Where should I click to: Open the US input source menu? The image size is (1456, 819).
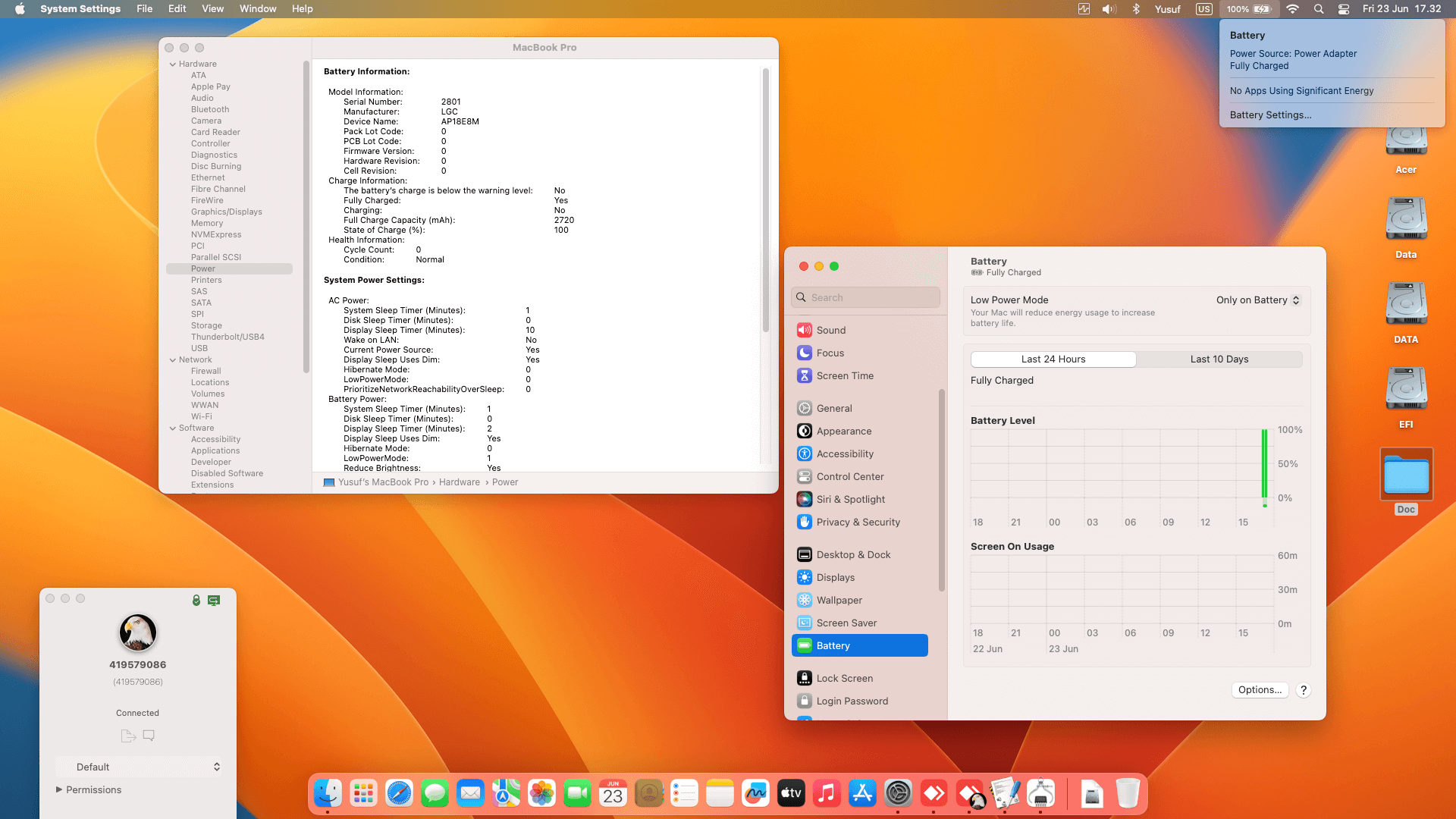(x=1203, y=9)
